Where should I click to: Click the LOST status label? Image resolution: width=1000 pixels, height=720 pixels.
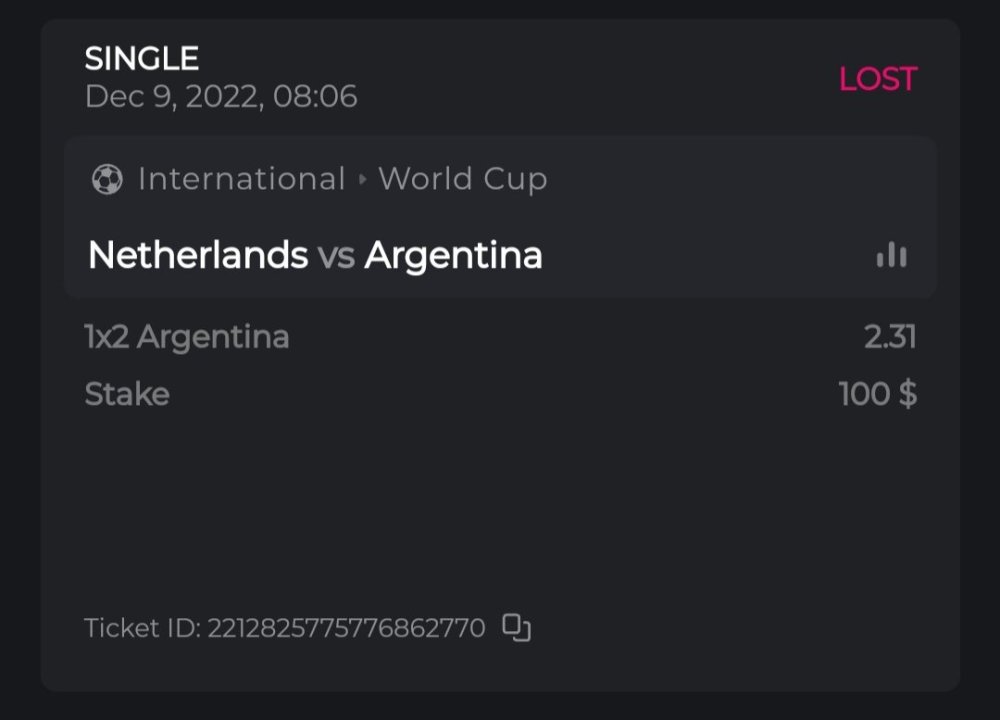(x=877, y=80)
